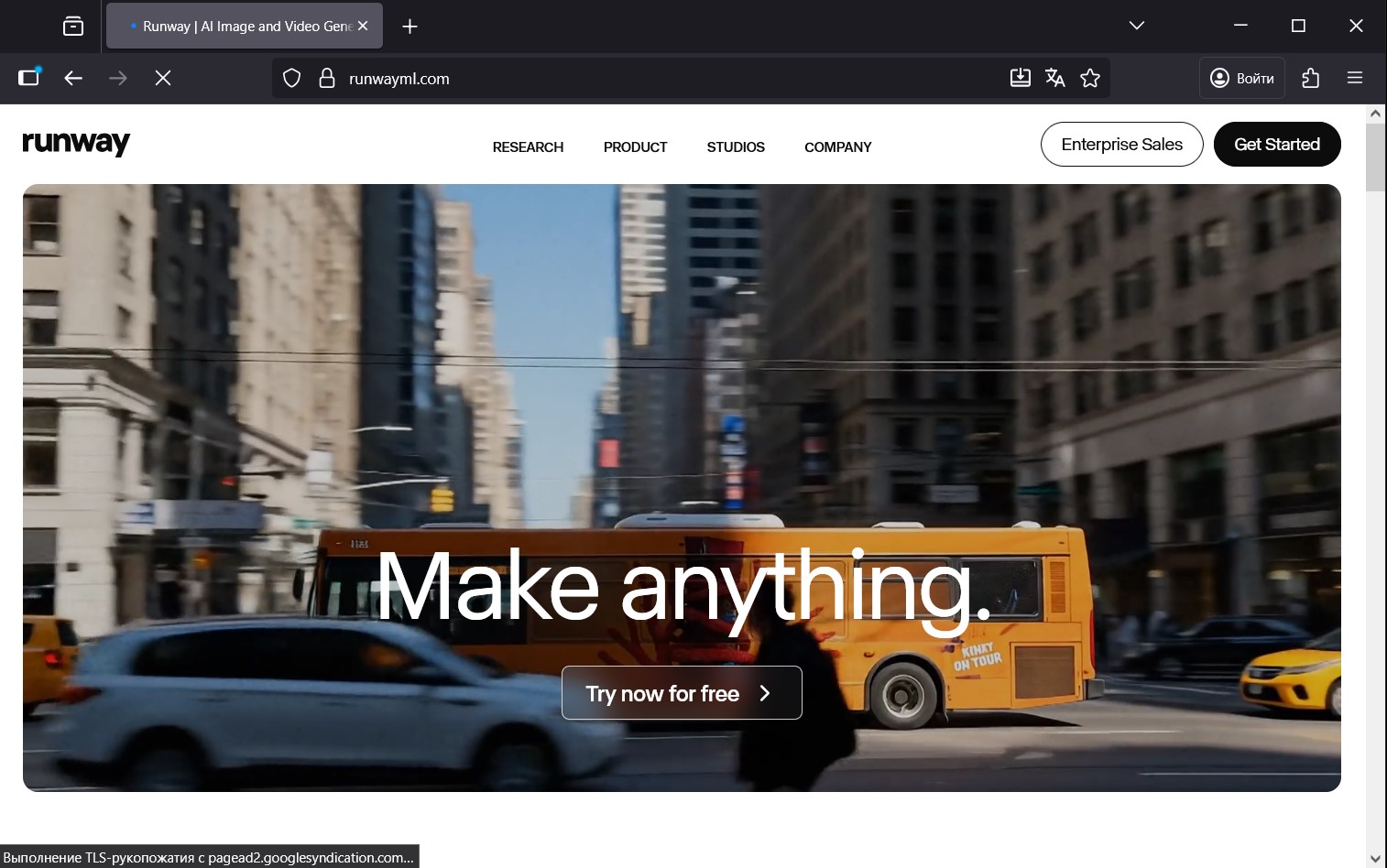Viewport: 1387px width, 868px height.
Task: Open the STUDIOS menu
Action: coord(736,147)
